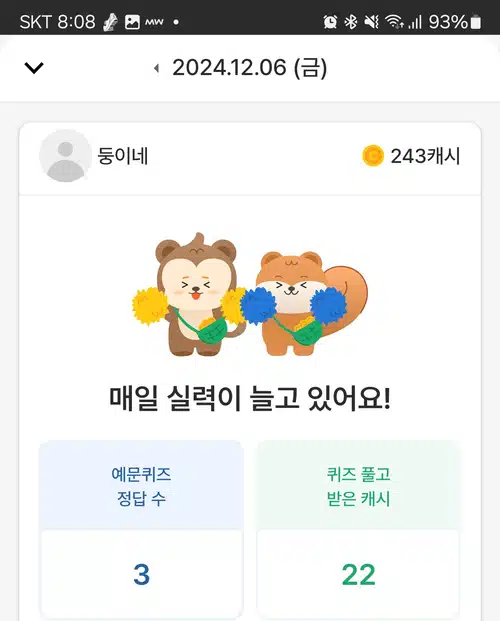Open the date 2024.12.06 (금) picker

250,68
